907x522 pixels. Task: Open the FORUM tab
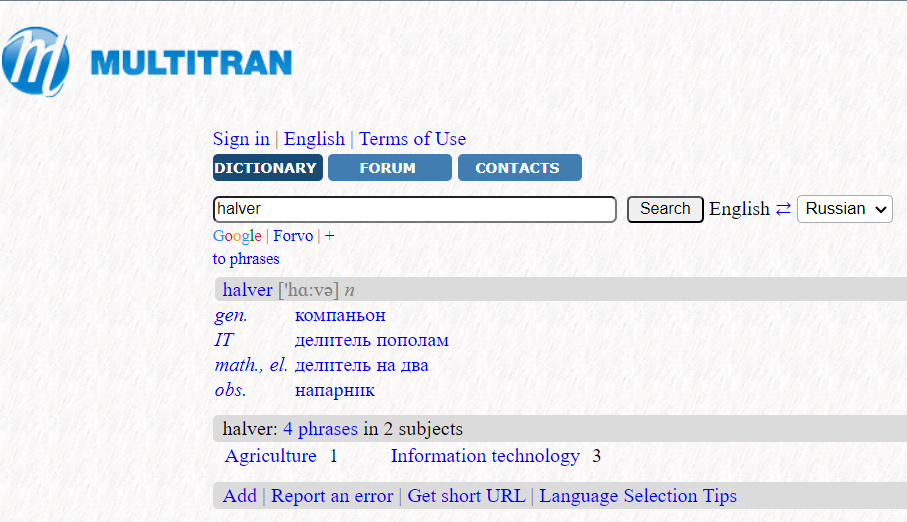[390, 168]
